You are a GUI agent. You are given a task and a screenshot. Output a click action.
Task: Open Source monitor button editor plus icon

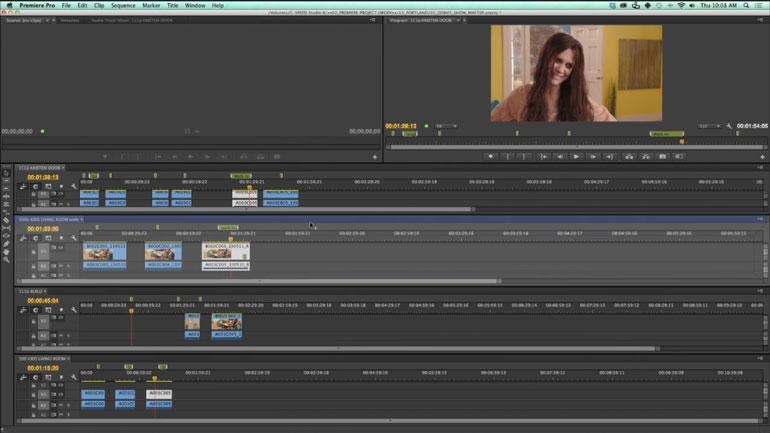(375, 157)
